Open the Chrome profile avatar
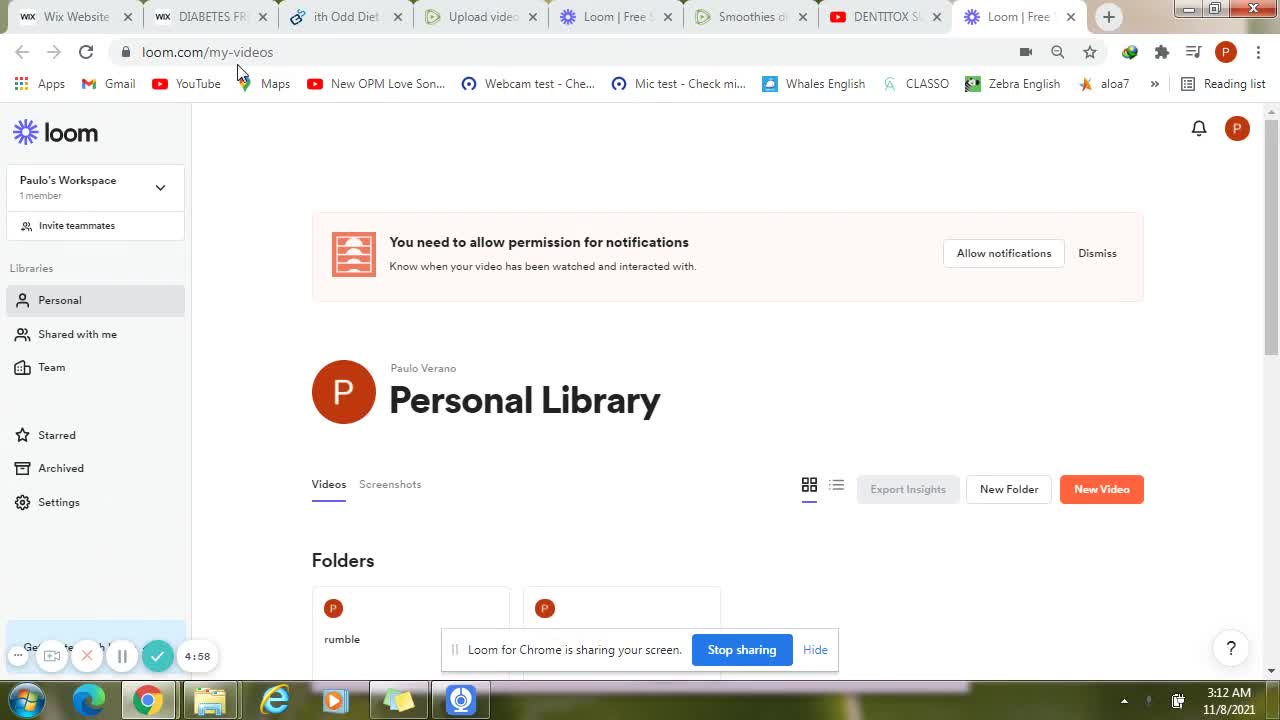Image resolution: width=1280 pixels, height=720 pixels. pos(1226,52)
